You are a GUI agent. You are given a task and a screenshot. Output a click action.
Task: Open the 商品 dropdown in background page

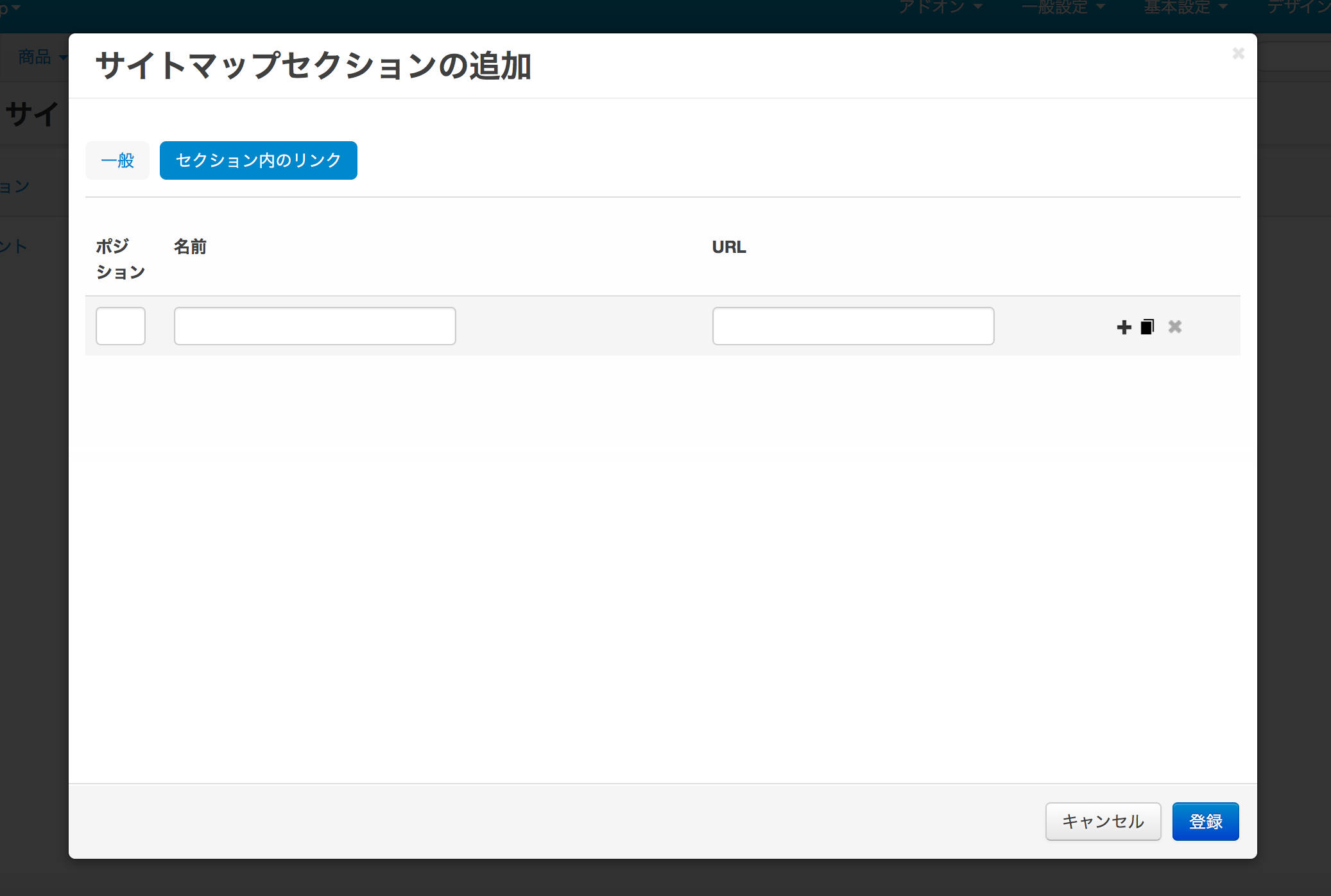click(x=42, y=57)
